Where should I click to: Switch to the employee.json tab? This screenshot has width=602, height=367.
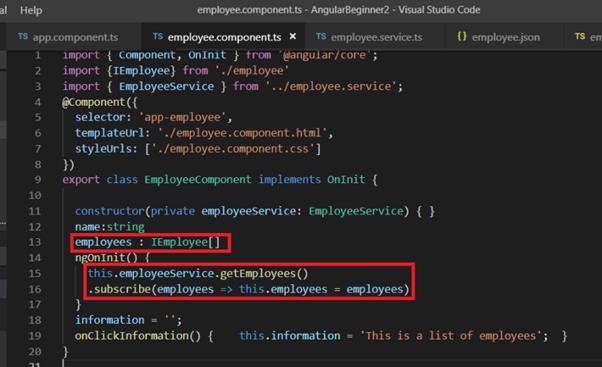click(506, 37)
